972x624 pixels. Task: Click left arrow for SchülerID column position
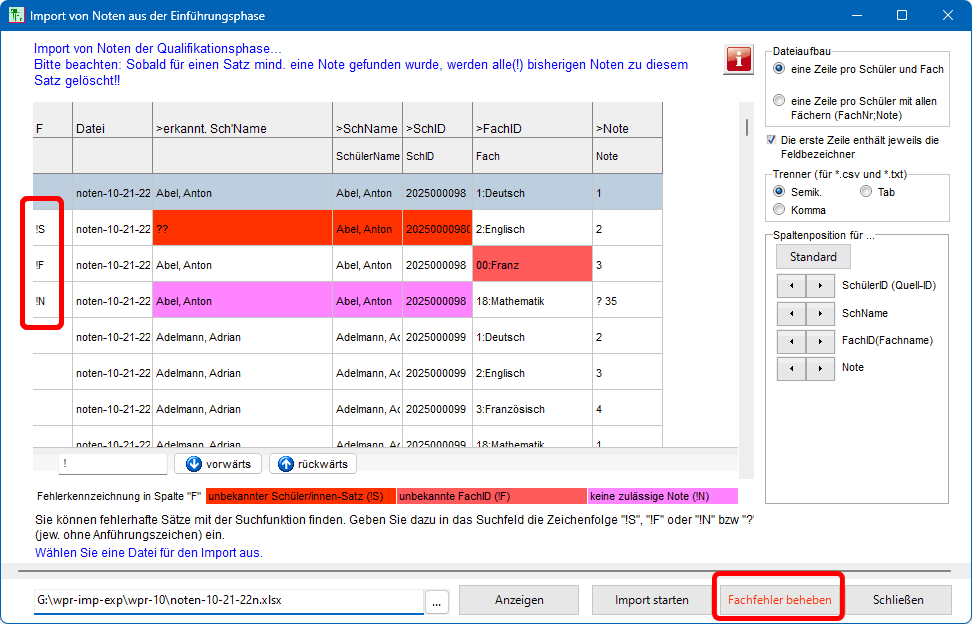791,286
